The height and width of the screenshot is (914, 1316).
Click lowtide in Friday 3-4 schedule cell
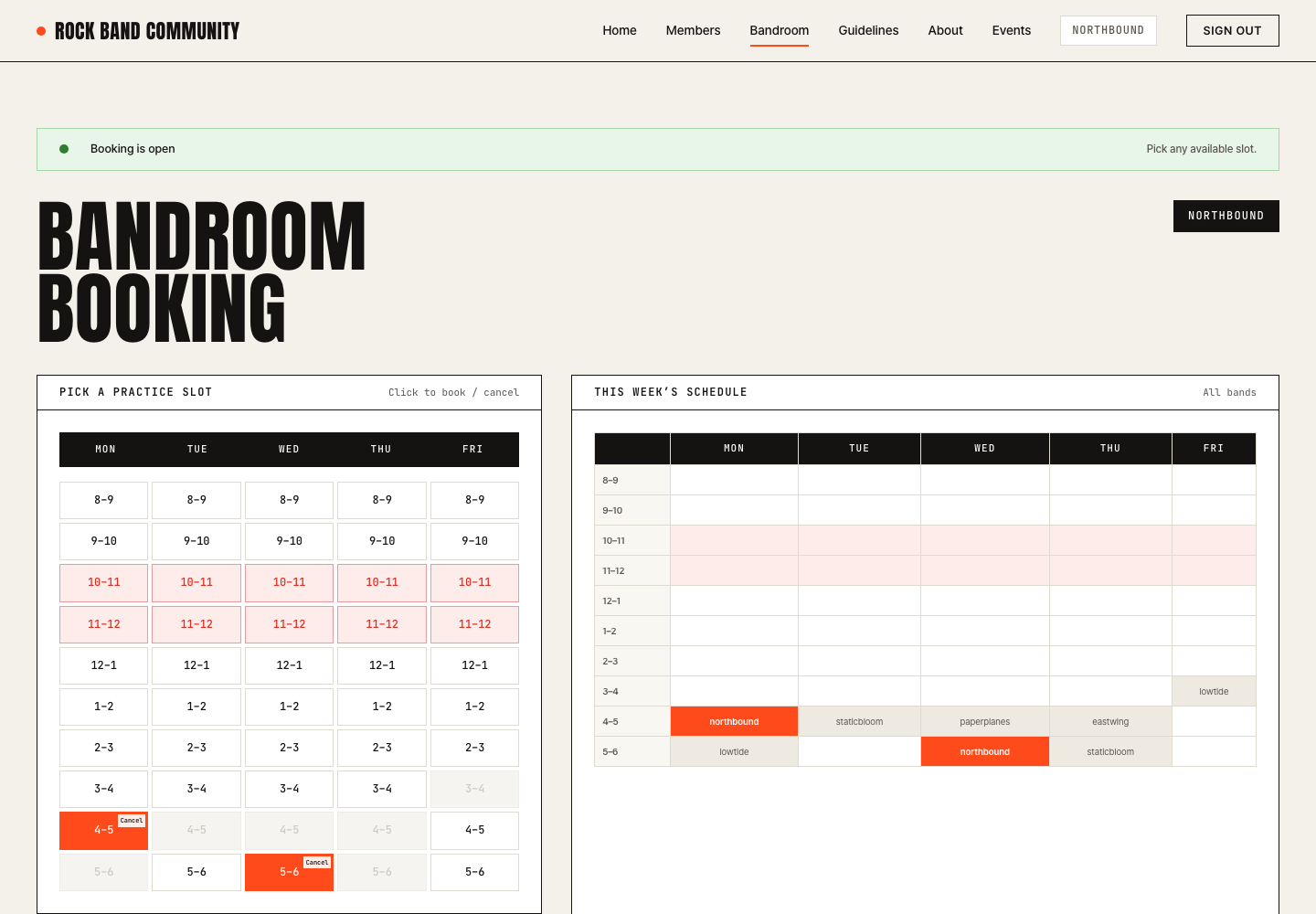point(1214,692)
